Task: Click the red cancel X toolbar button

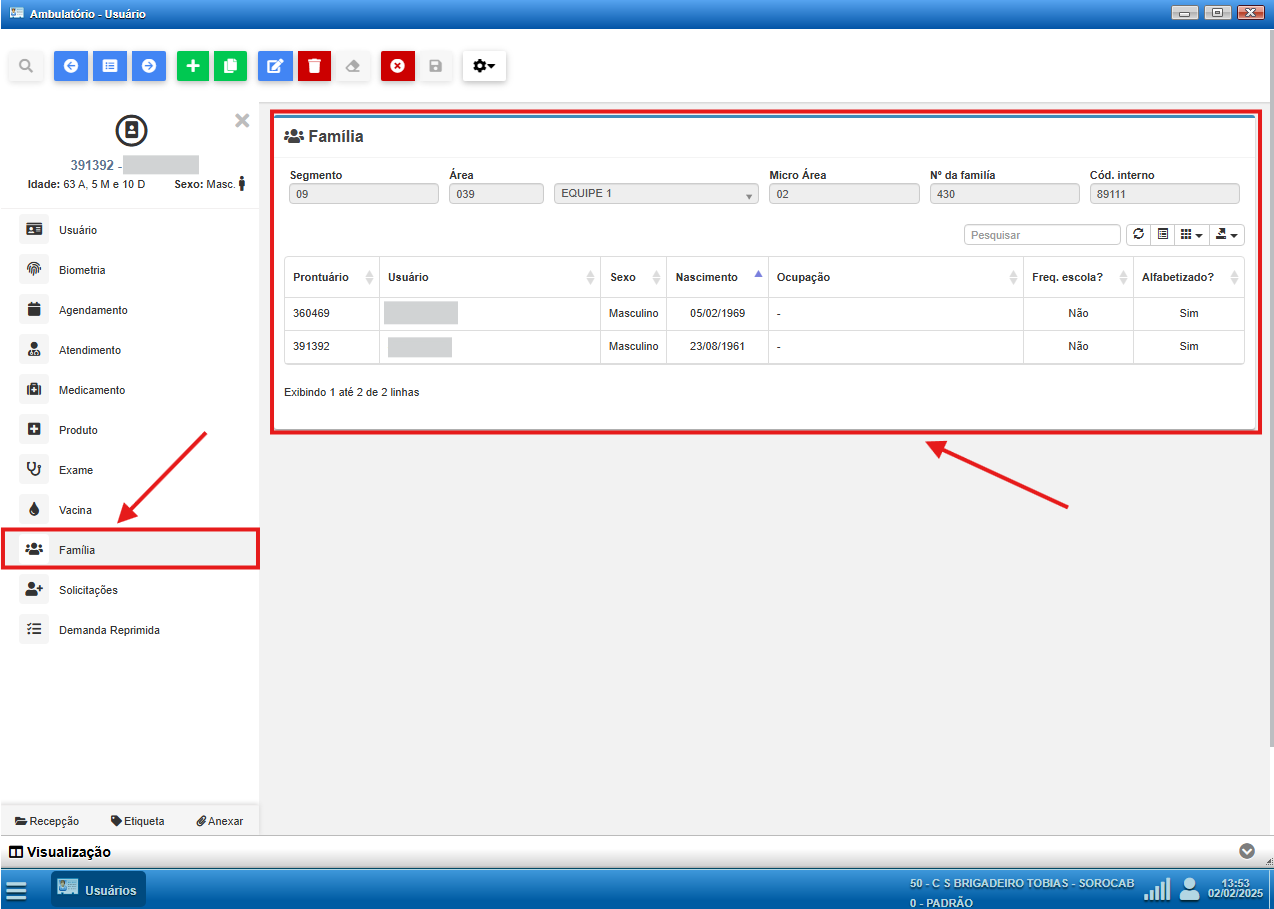Action: pyautogui.click(x=397, y=66)
